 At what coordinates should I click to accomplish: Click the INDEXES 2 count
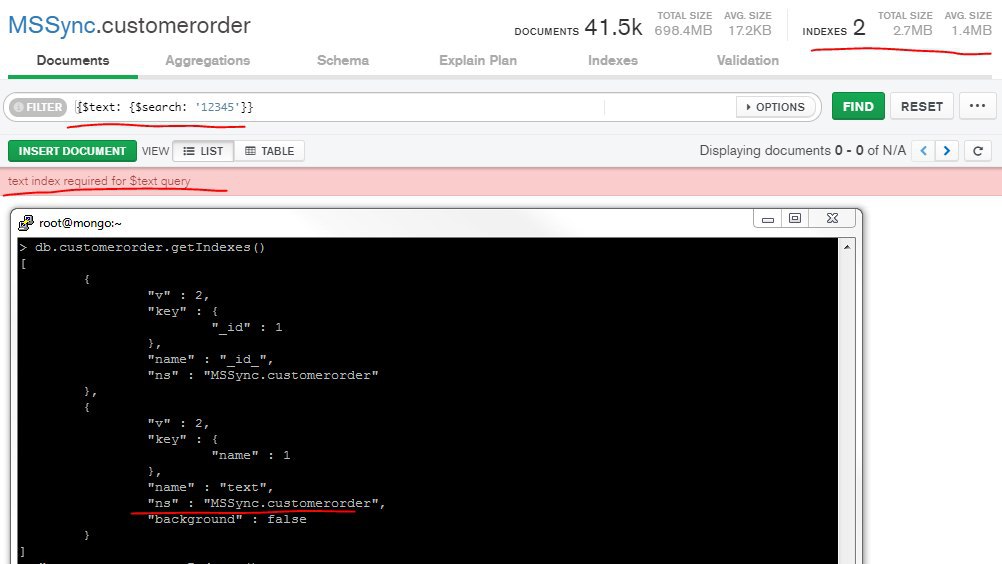point(834,27)
